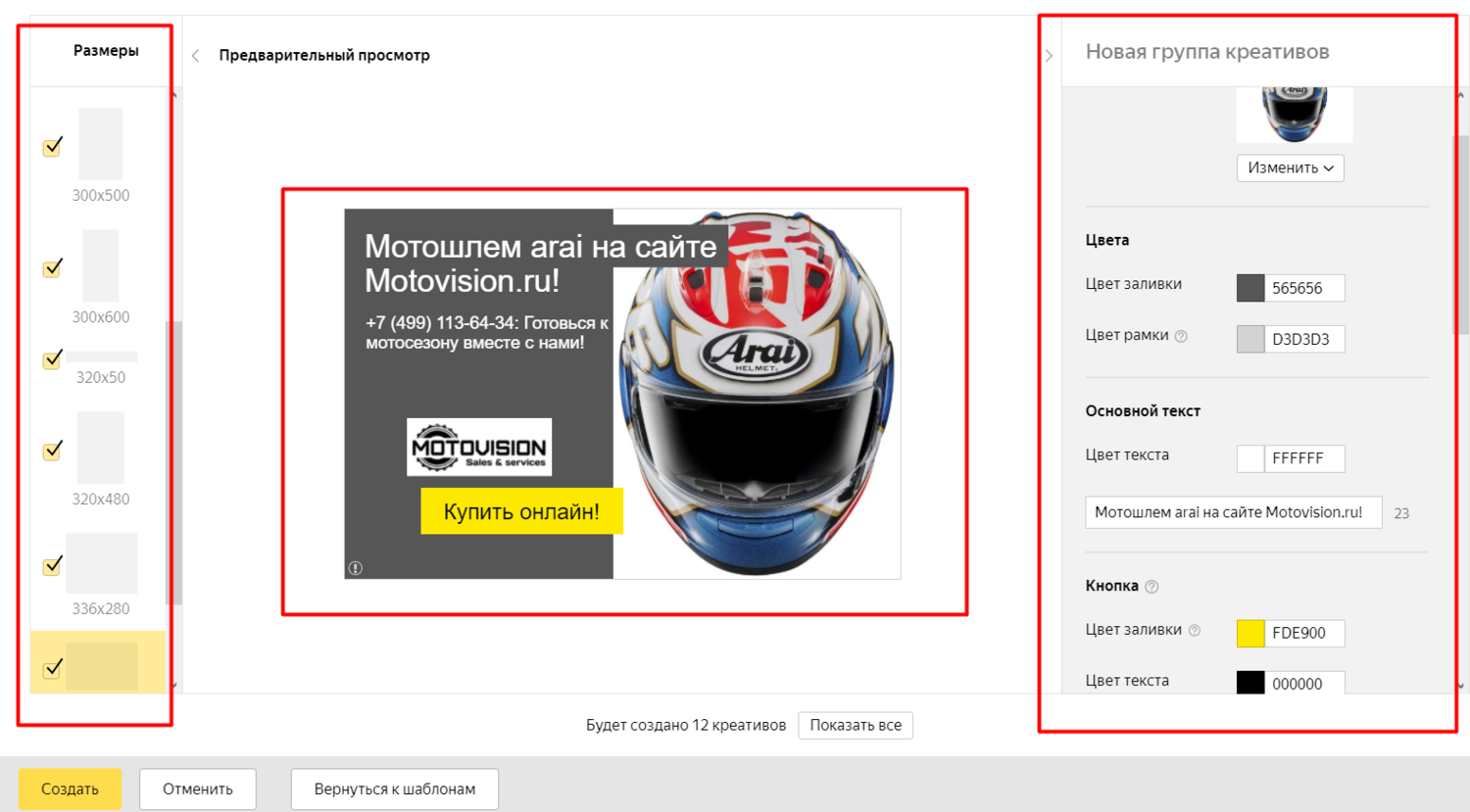
Task: Click the Предварительный просмотр heading
Action: point(324,56)
